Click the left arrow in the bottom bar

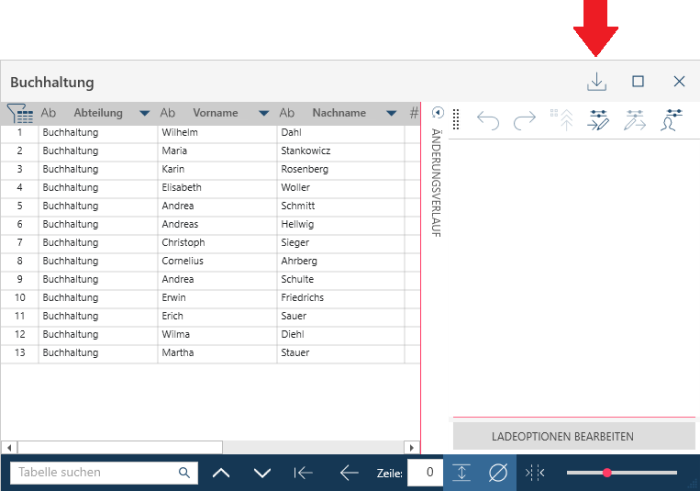349,472
